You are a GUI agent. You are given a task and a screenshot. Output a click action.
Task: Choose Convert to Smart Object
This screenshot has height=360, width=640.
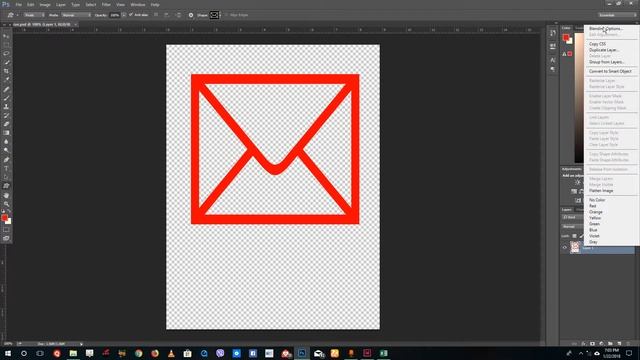[x=610, y=71]
